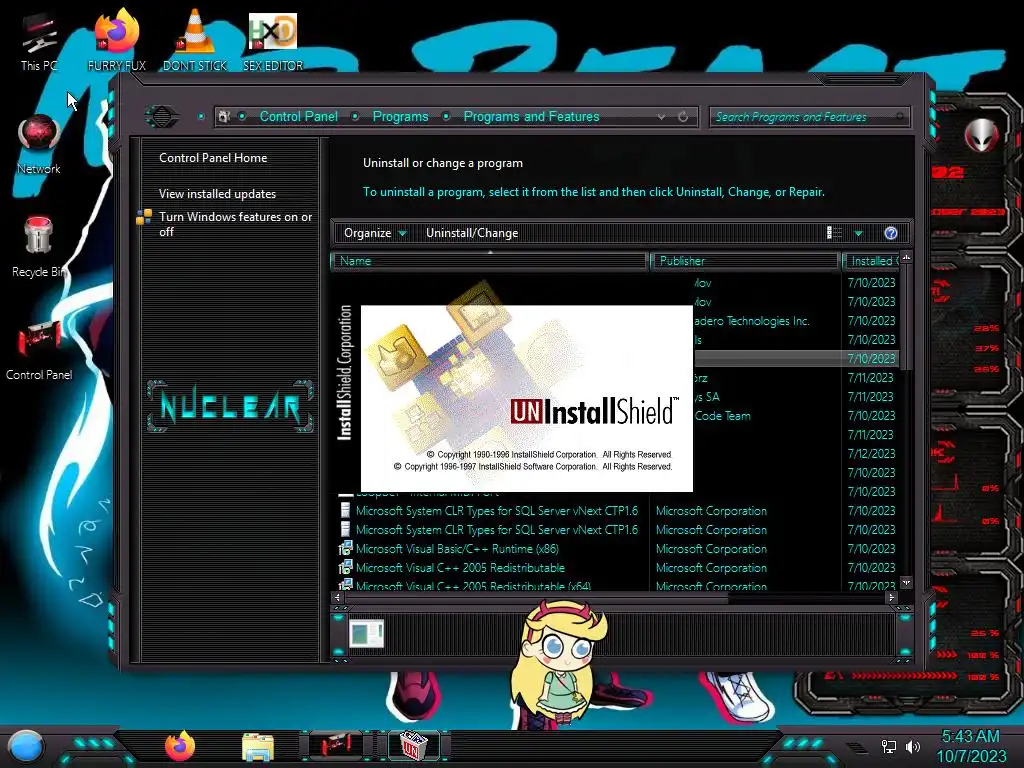Select Programs and Features breadcrumb
The width and height of the screenshot is (1024, 768).
pos(531,116)
